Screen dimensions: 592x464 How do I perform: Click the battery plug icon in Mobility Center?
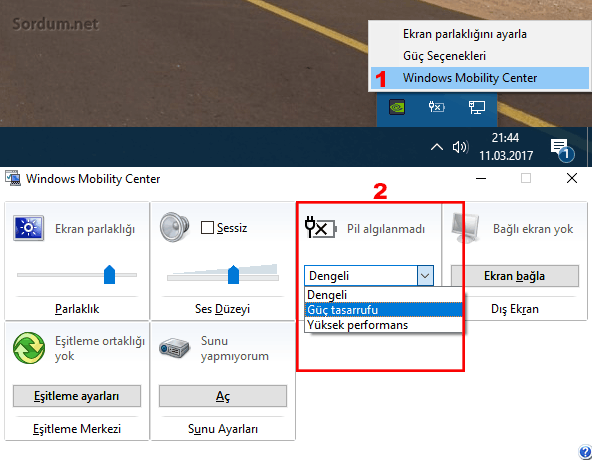tap(321, 227)
